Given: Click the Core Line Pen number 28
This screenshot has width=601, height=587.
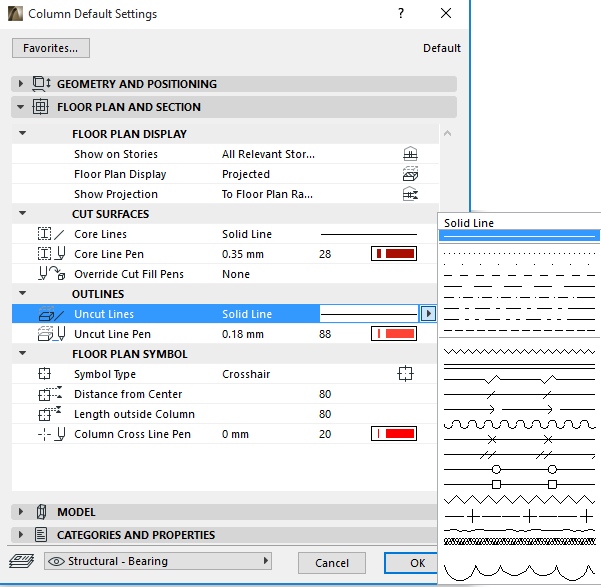Looking at the screenshot, I should [x=325, y=254].
